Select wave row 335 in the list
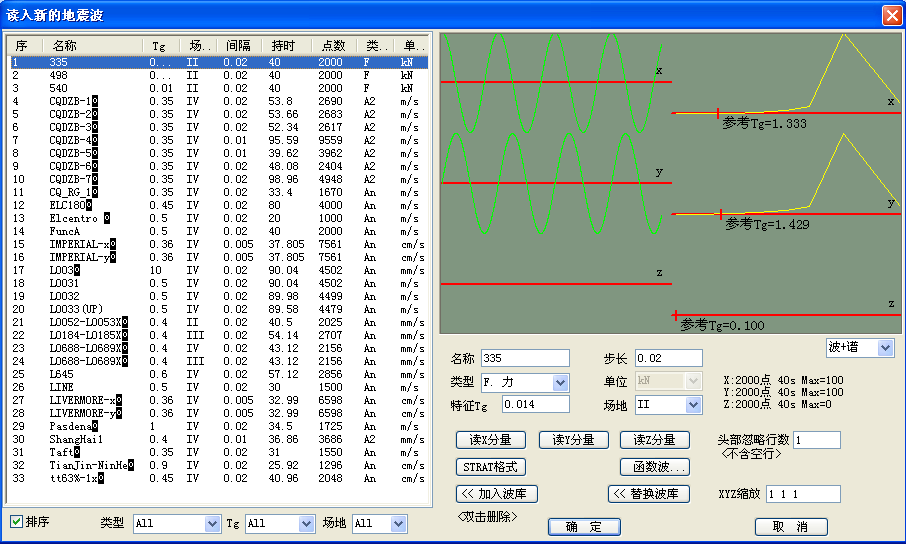The height and width of the screenshot is (544, 906). coord(219,62)
